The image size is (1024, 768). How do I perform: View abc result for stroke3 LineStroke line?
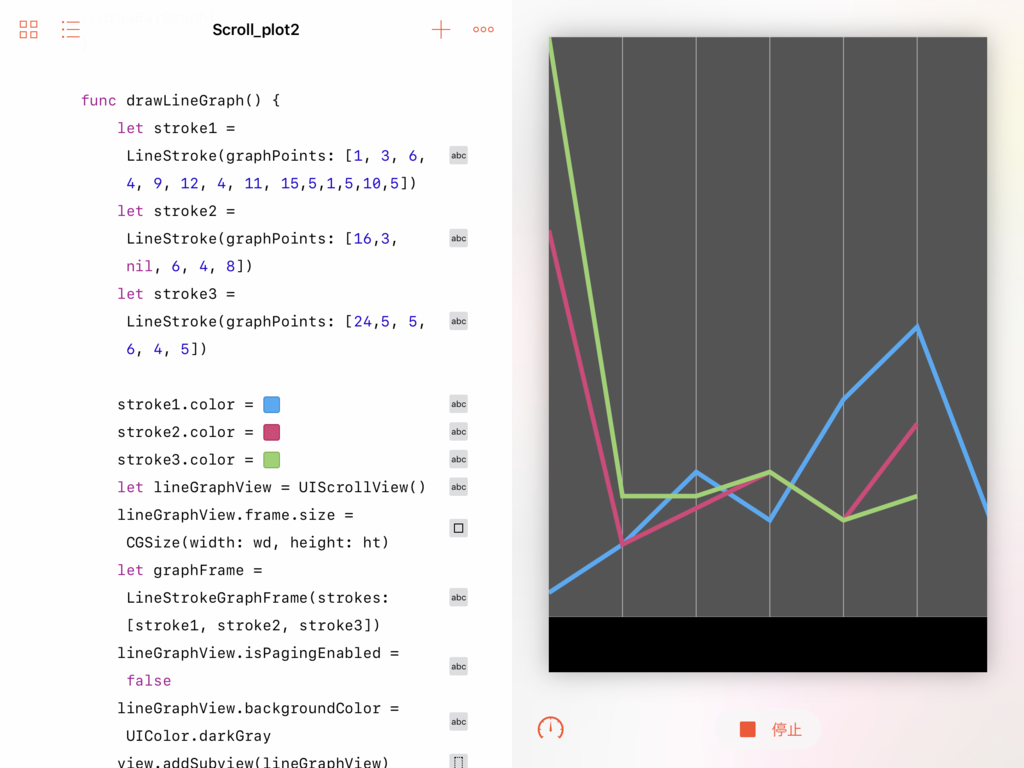point(458,321)
